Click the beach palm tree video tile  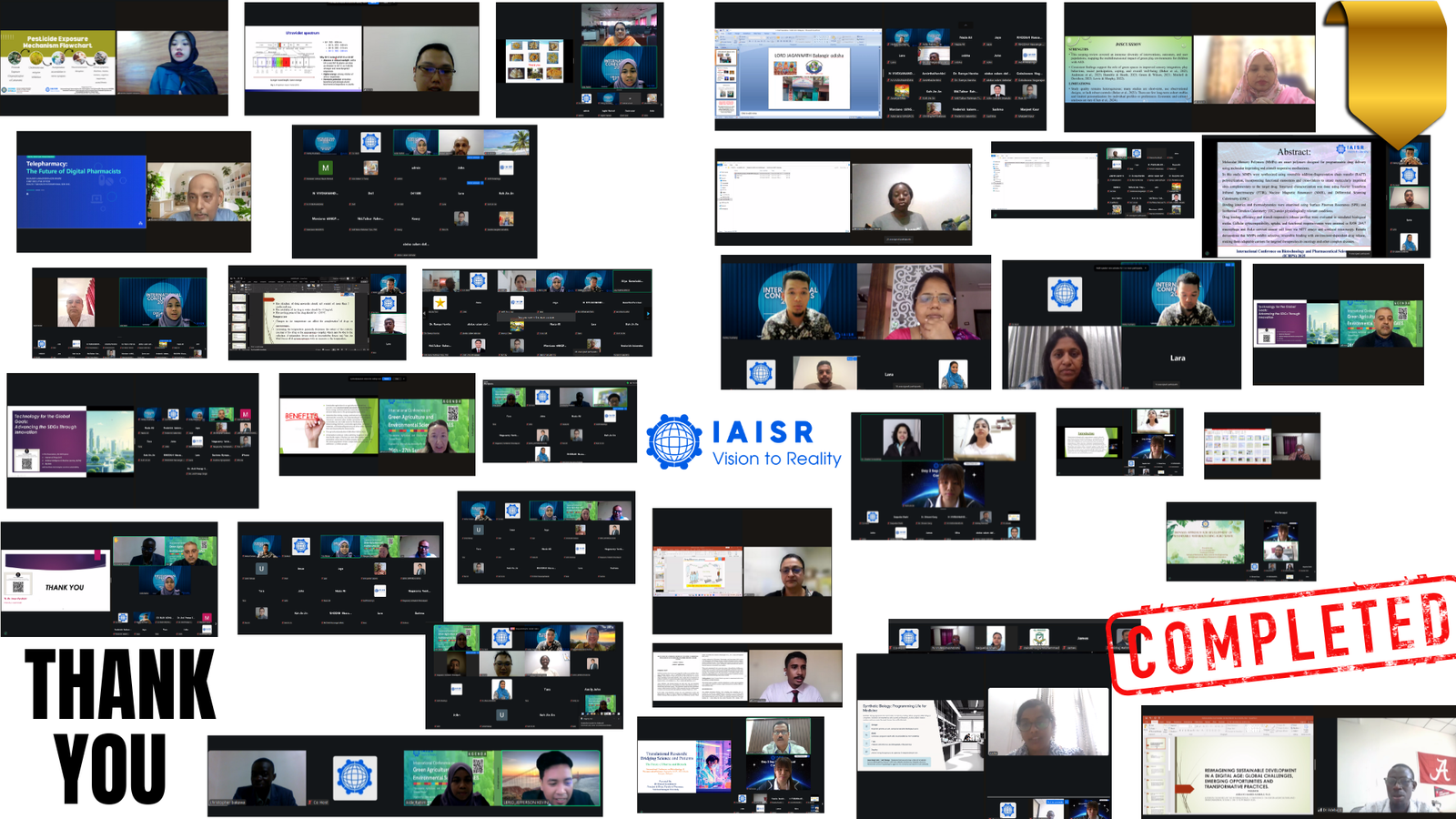[510, 142]
